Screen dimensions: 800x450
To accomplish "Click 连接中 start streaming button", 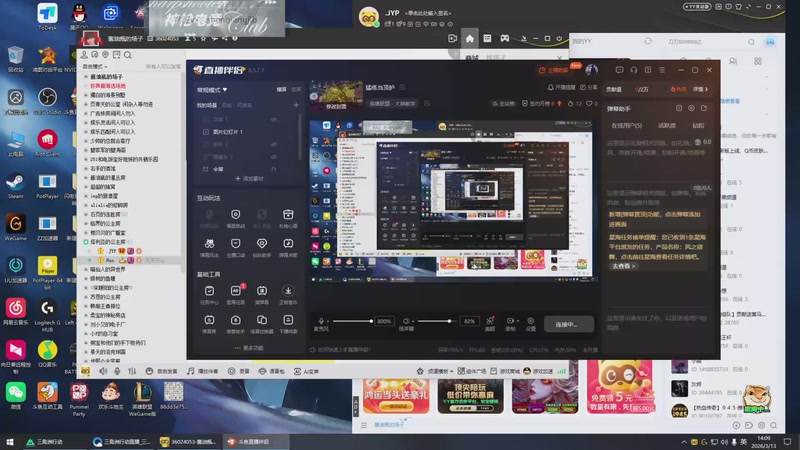I will coord(568,324).
